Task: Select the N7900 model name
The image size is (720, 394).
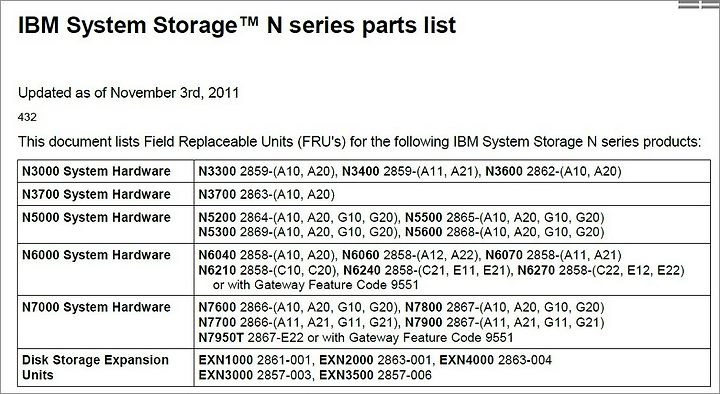Action: pos(423,322)
